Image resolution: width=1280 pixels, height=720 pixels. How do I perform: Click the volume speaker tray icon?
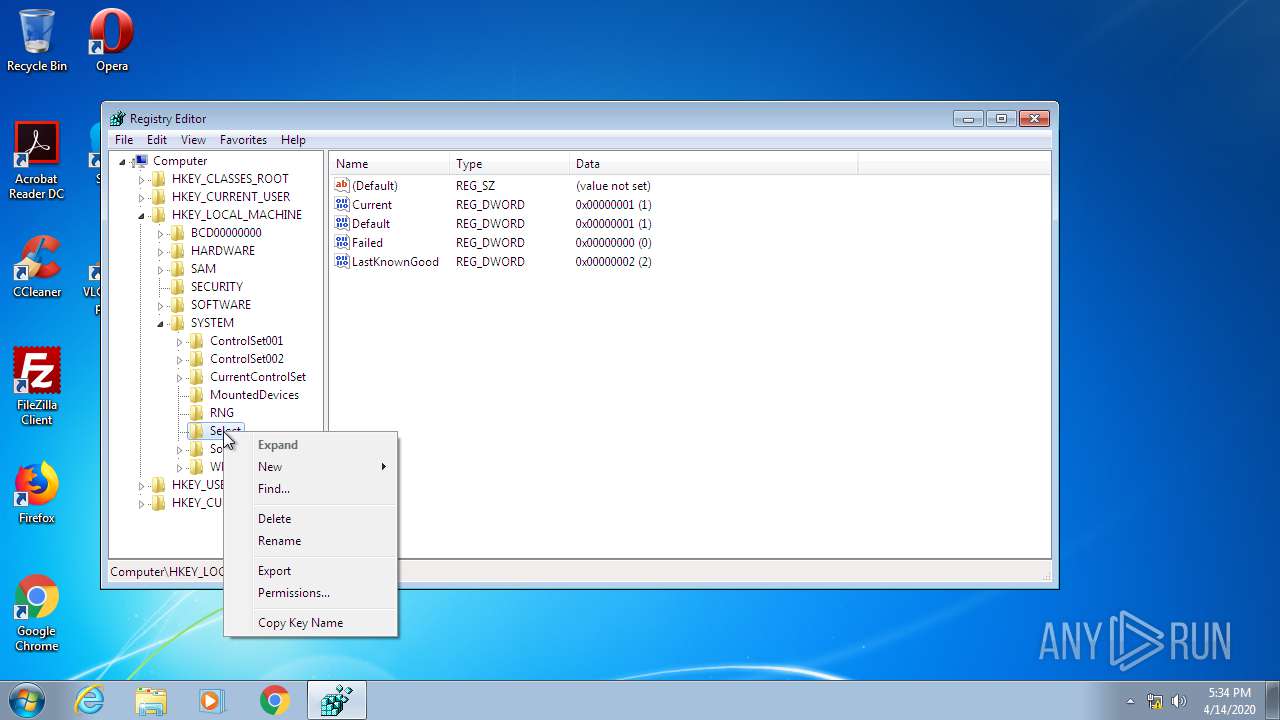(1179, 701)
